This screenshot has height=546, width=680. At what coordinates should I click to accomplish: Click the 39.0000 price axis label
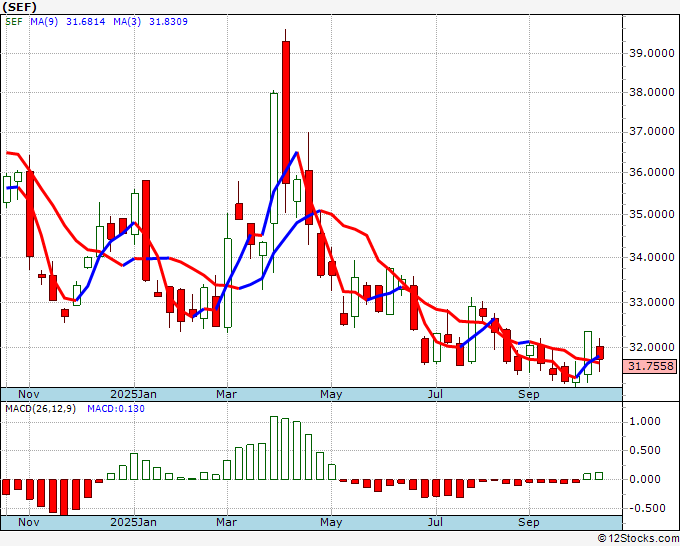click(x=649, y=53)
